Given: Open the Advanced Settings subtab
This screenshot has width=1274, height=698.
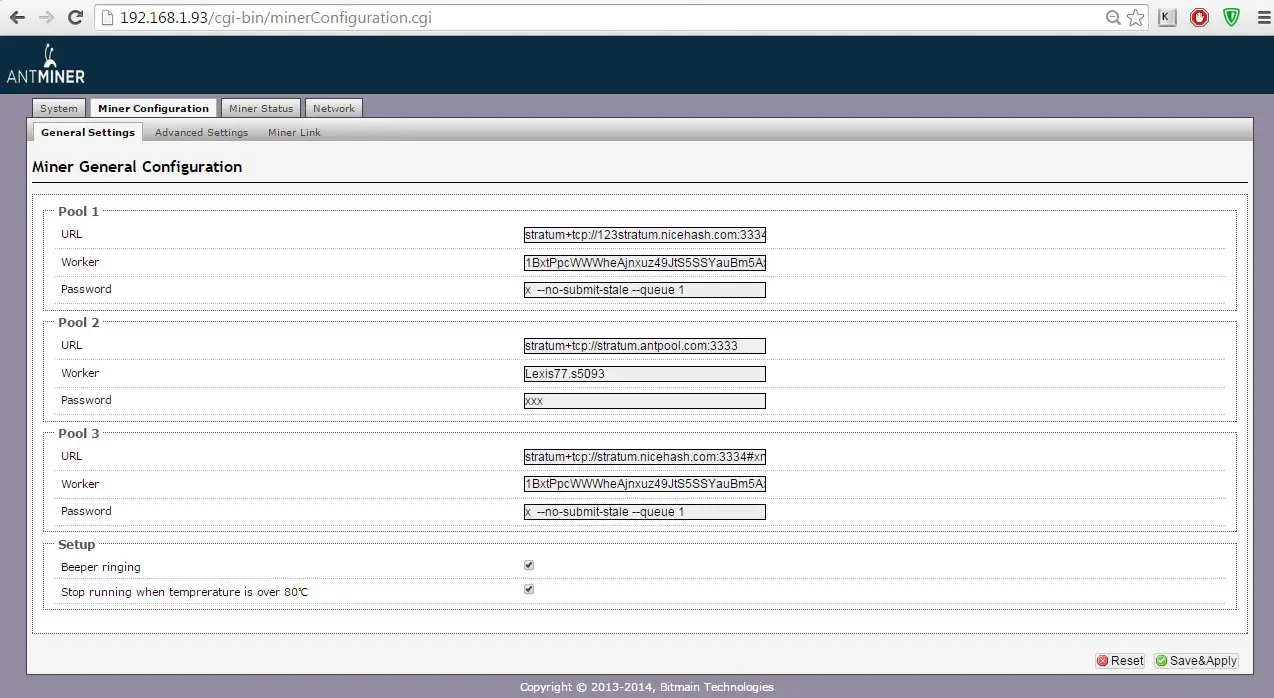Looking at the screenshot, I should point(201,132).
